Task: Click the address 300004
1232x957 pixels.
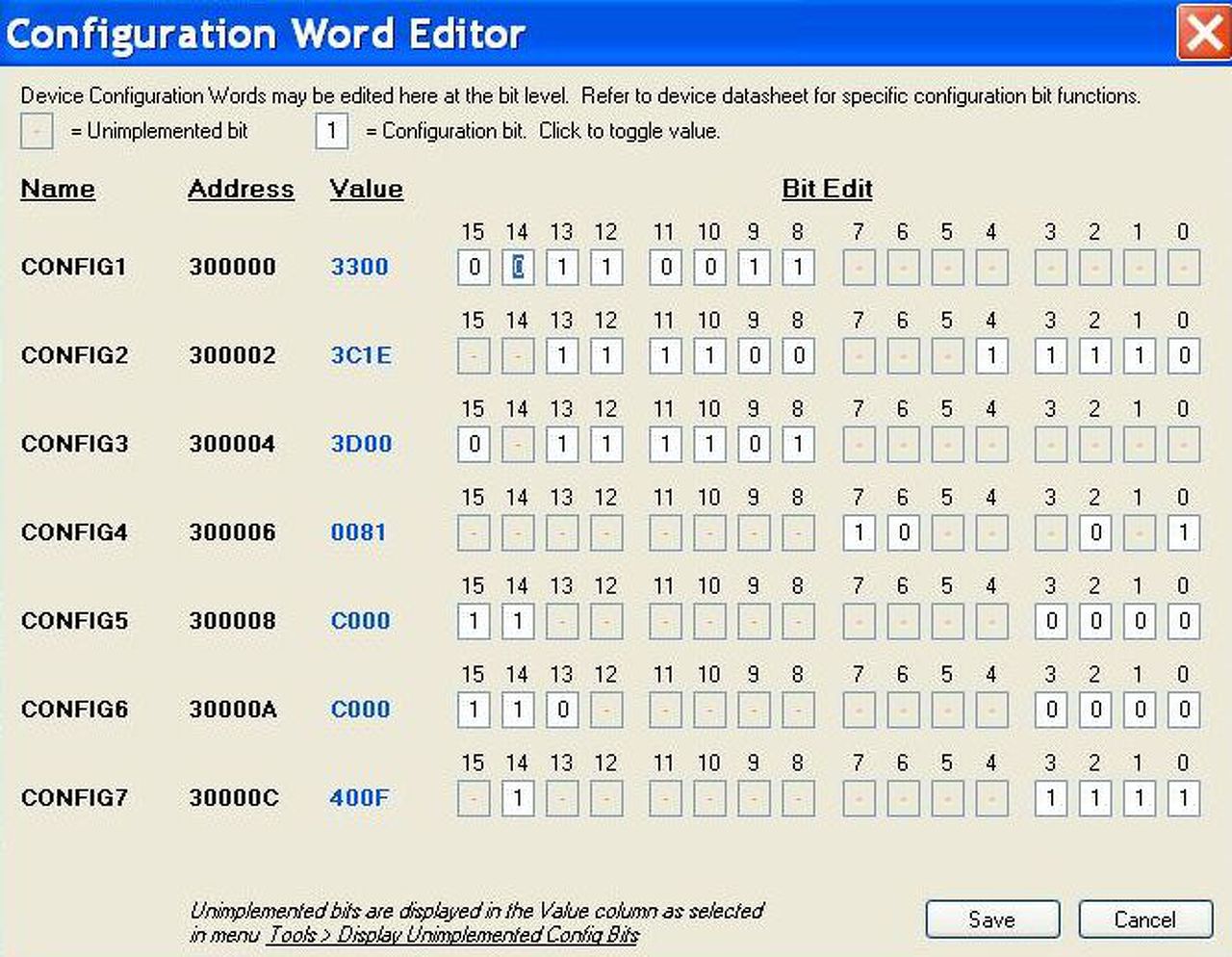Action: coord(232,444)
